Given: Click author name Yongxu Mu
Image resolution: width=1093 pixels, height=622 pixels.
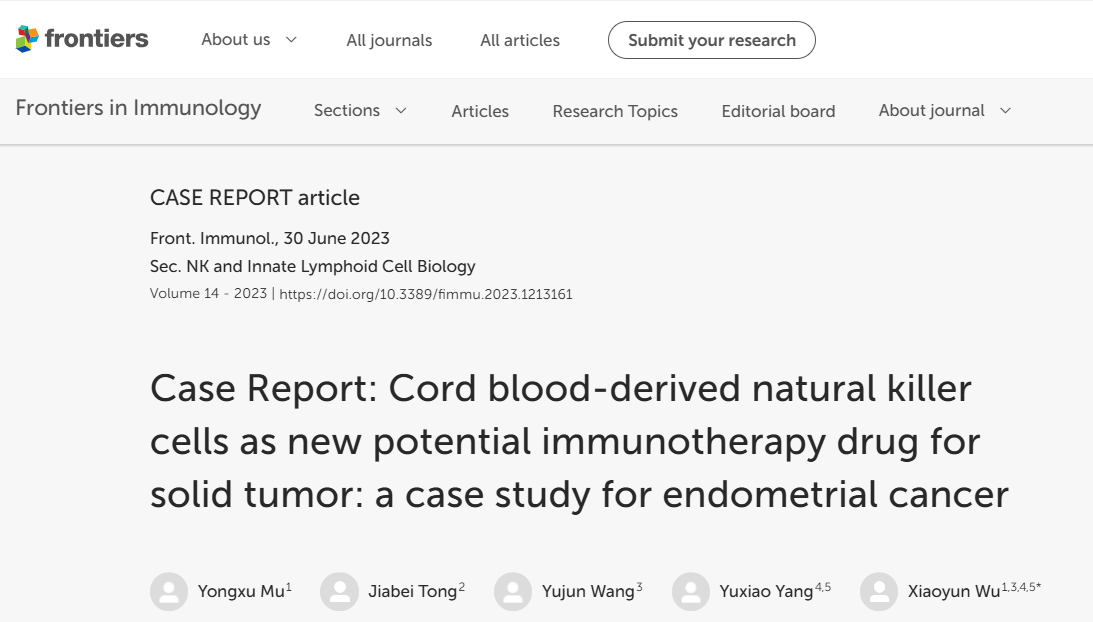Looking at the screenshot, I should 241,591.
